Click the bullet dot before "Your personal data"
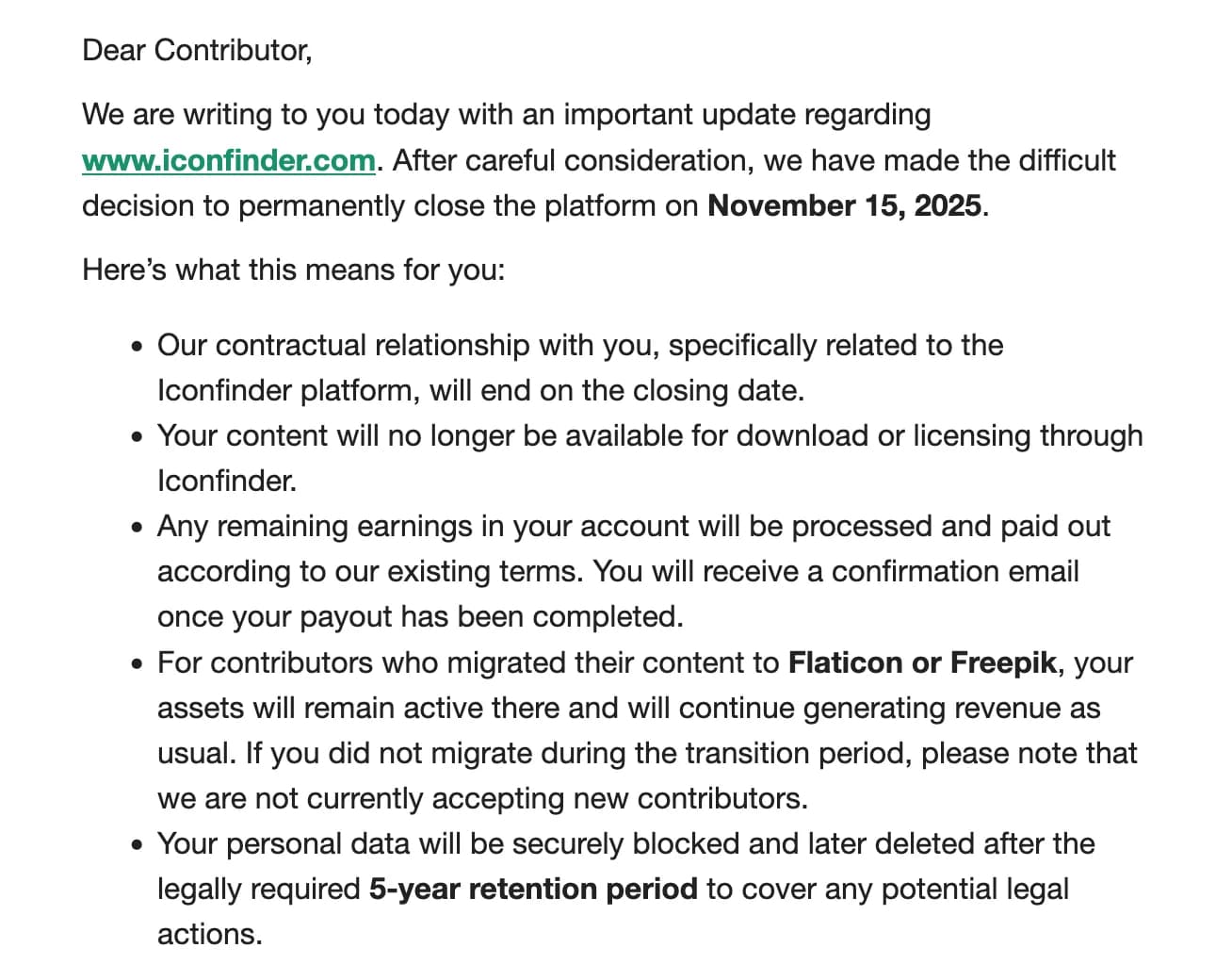 click(138, 845)
